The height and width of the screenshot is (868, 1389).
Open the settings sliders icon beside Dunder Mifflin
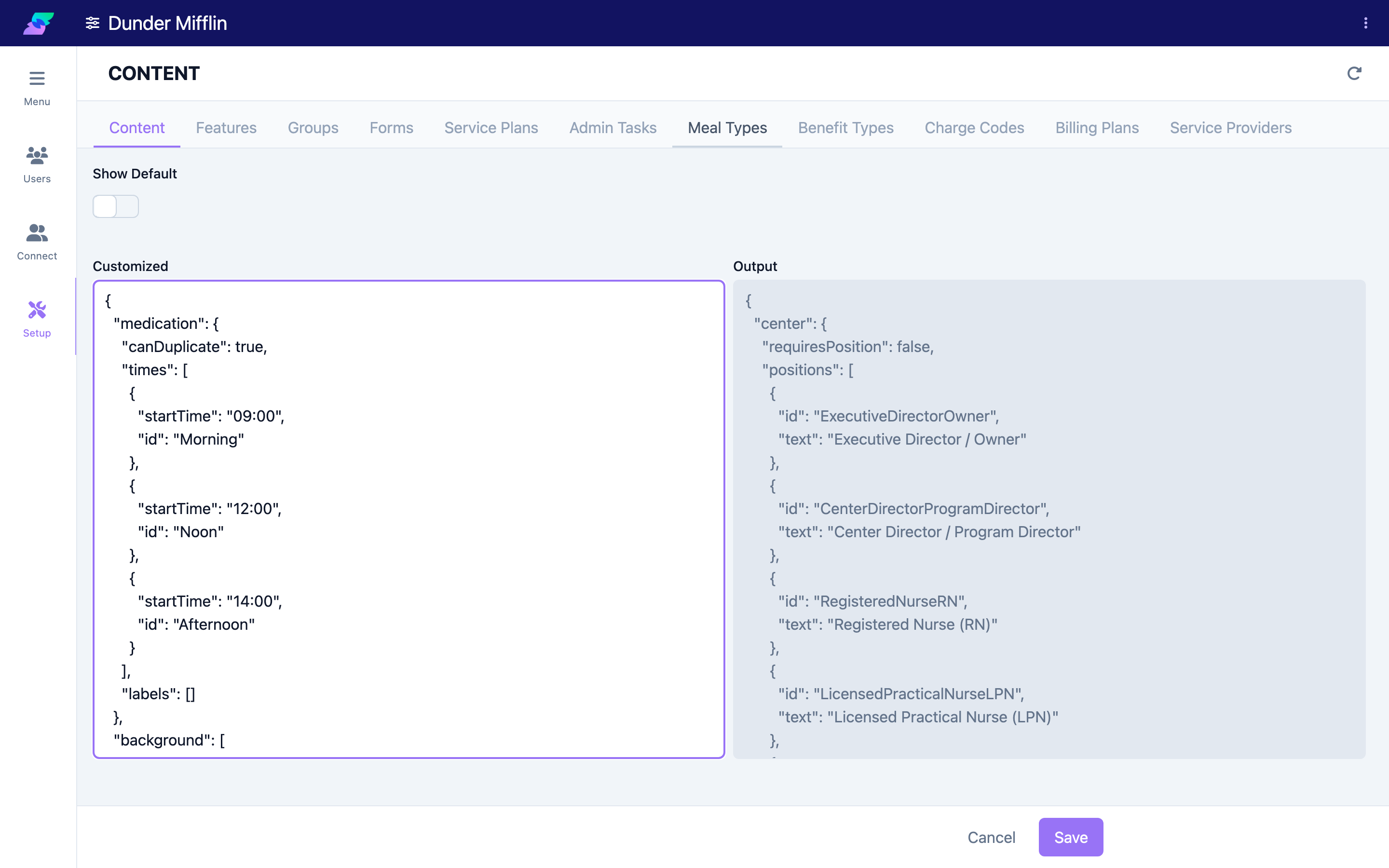93,23
